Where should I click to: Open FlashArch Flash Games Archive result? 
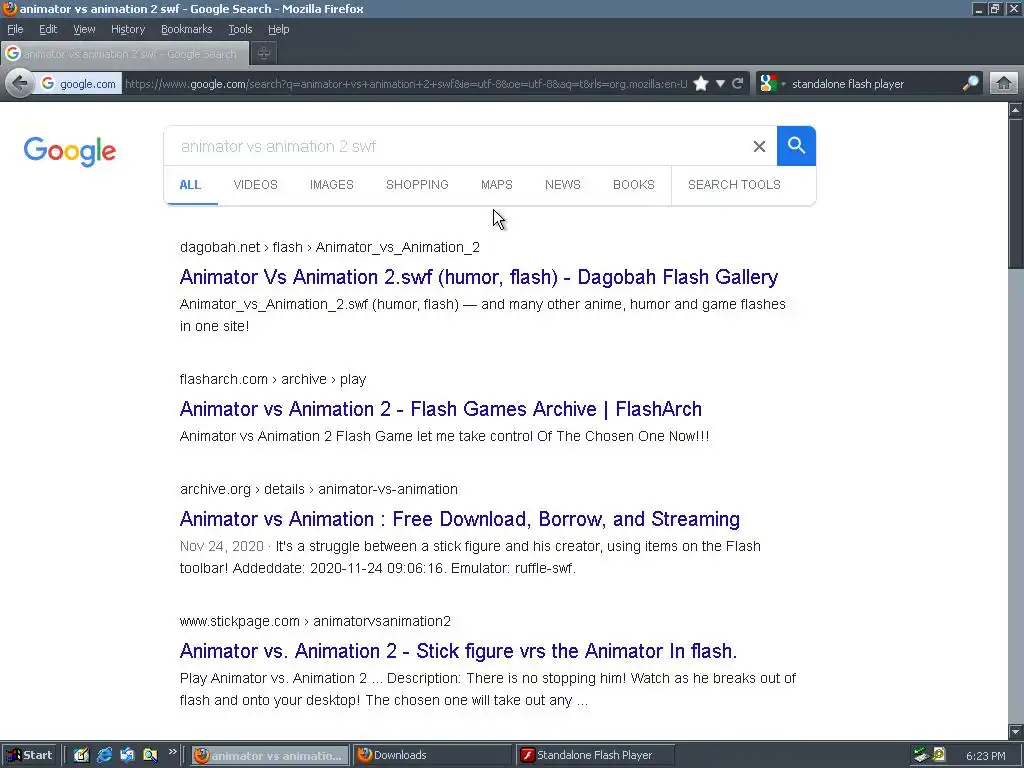coord(441,409)
